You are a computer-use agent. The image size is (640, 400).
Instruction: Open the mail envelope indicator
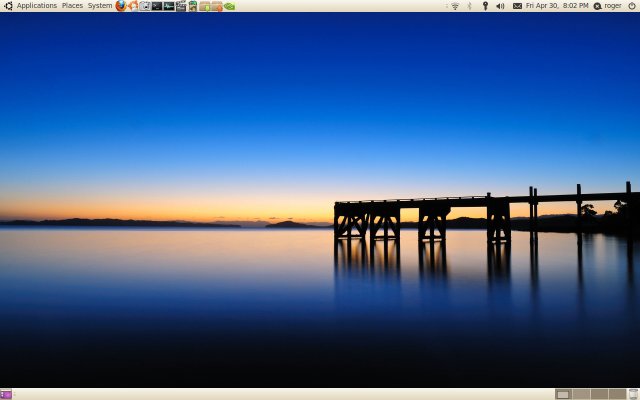[517, 6]
